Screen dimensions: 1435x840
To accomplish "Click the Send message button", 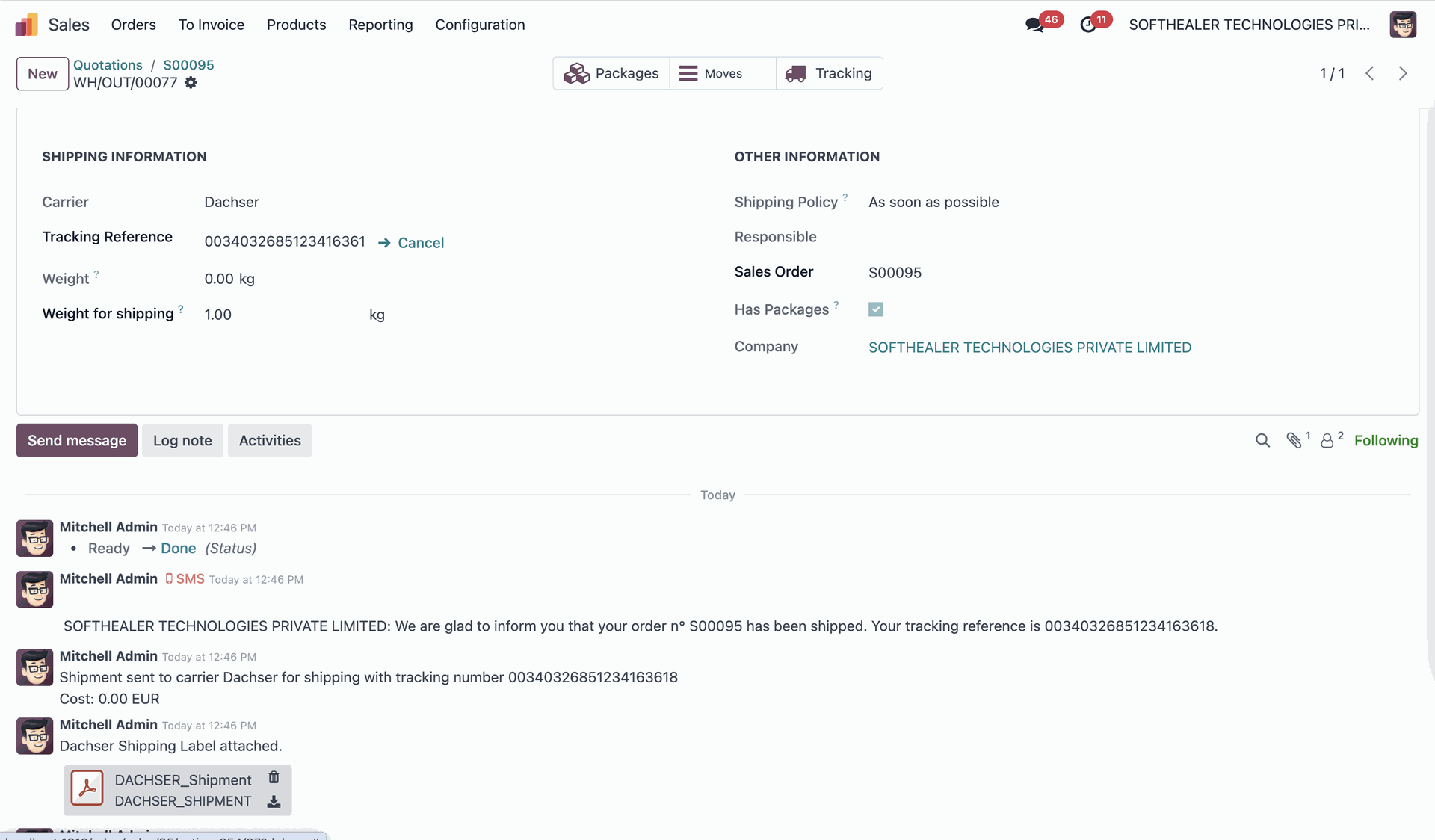I will (x=77, y=441).
